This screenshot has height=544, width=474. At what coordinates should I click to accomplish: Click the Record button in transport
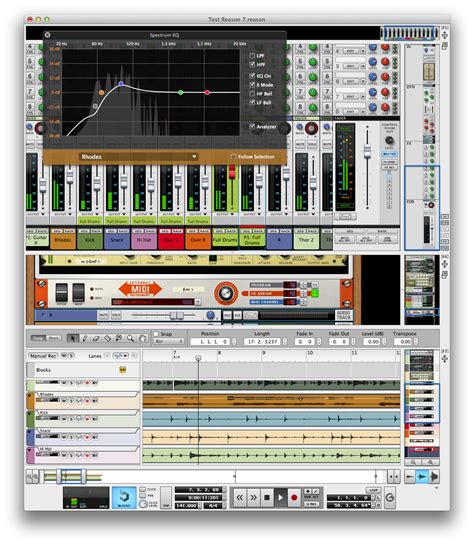point(294,498)
